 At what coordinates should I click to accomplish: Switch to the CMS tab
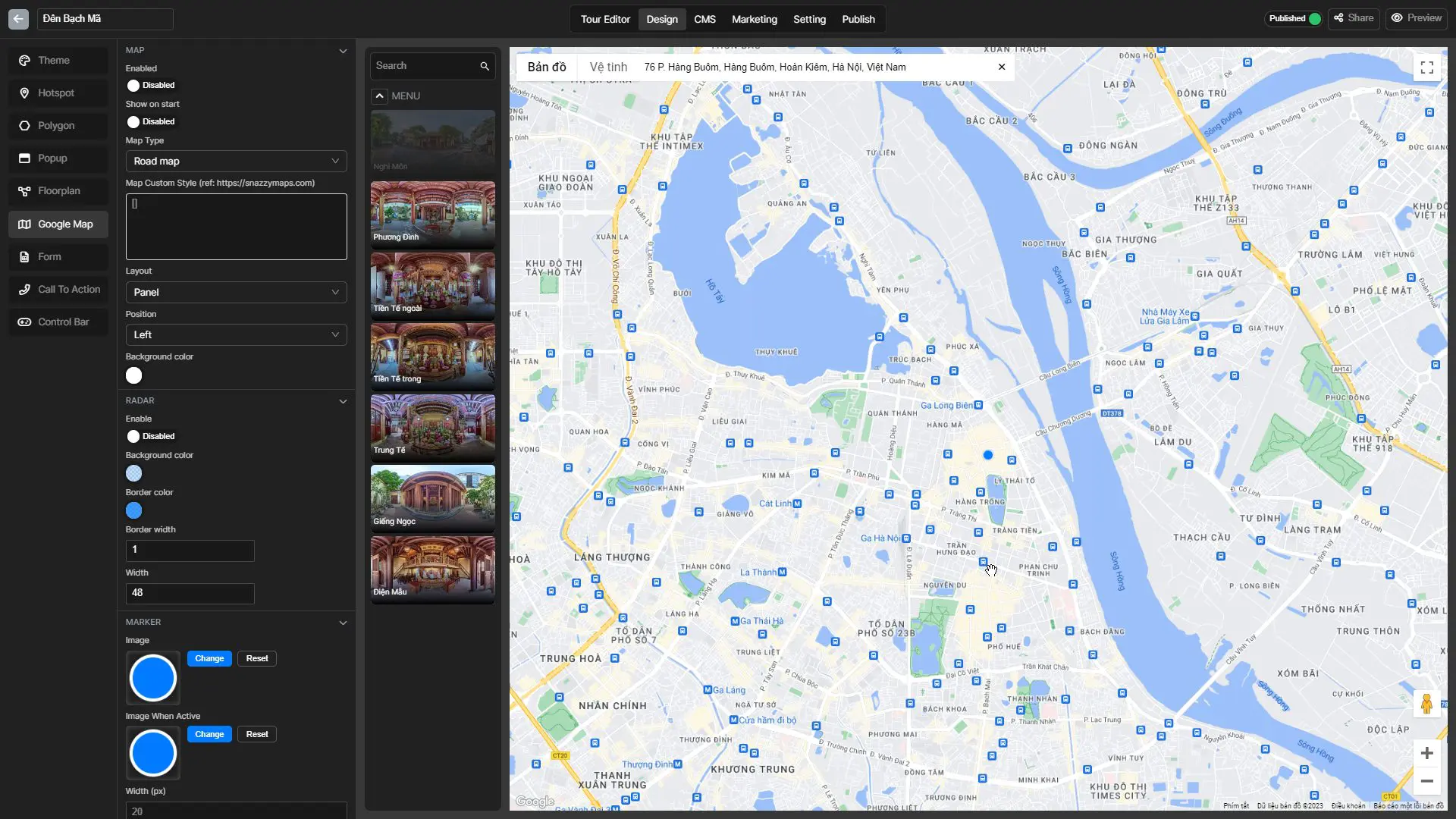click(704, 19)
